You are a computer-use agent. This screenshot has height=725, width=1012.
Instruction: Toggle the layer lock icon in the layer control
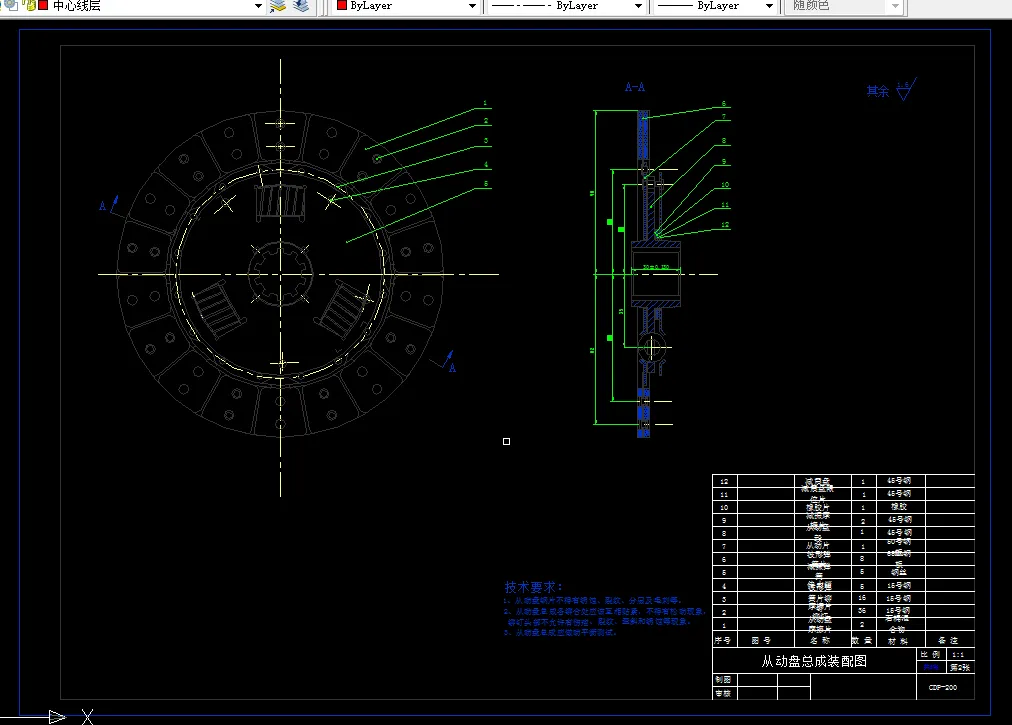click(x=30, y=5)
